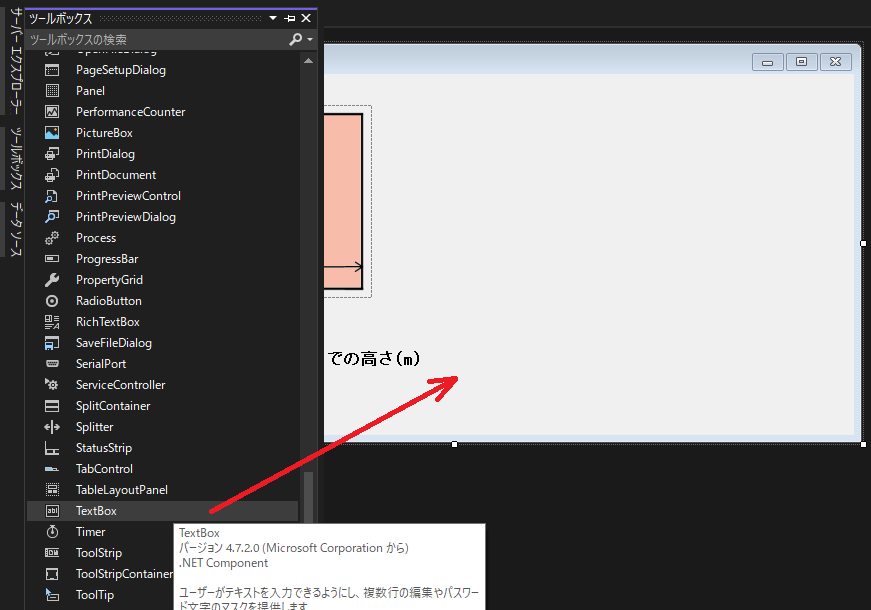This screenshot has width=871, height=610.
Task: Click the PrintDocument icon
Action: pos(52,175)
